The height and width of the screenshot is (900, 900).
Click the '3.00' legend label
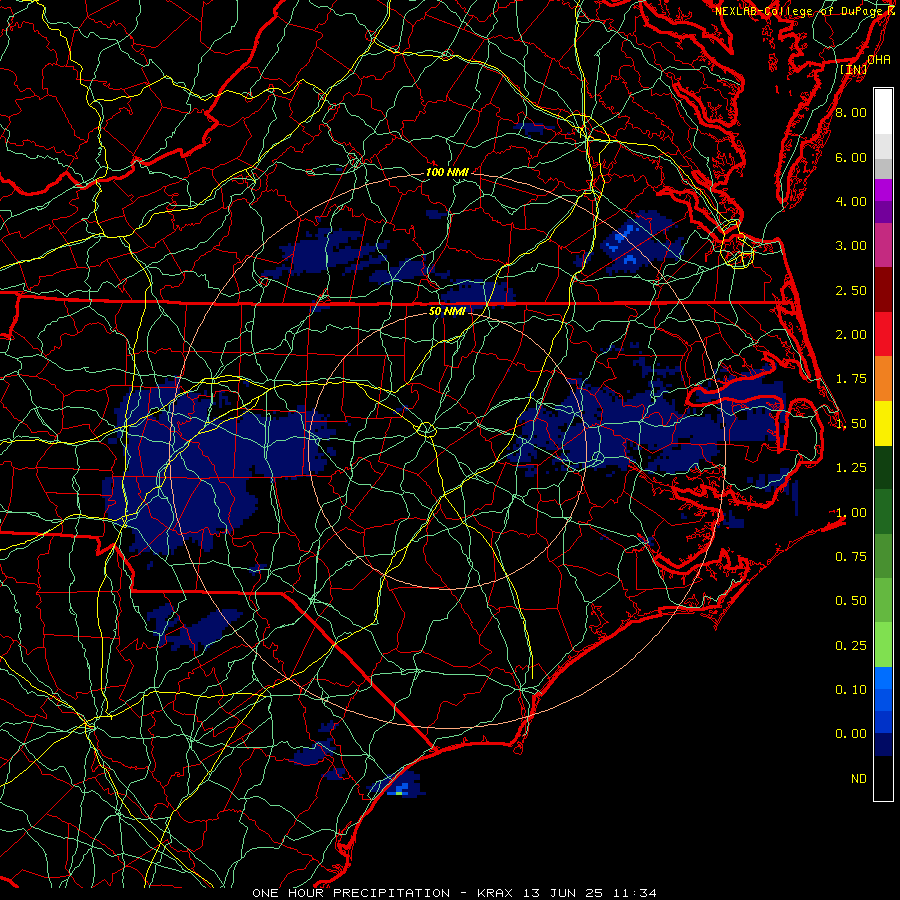[x=851, y=246]
